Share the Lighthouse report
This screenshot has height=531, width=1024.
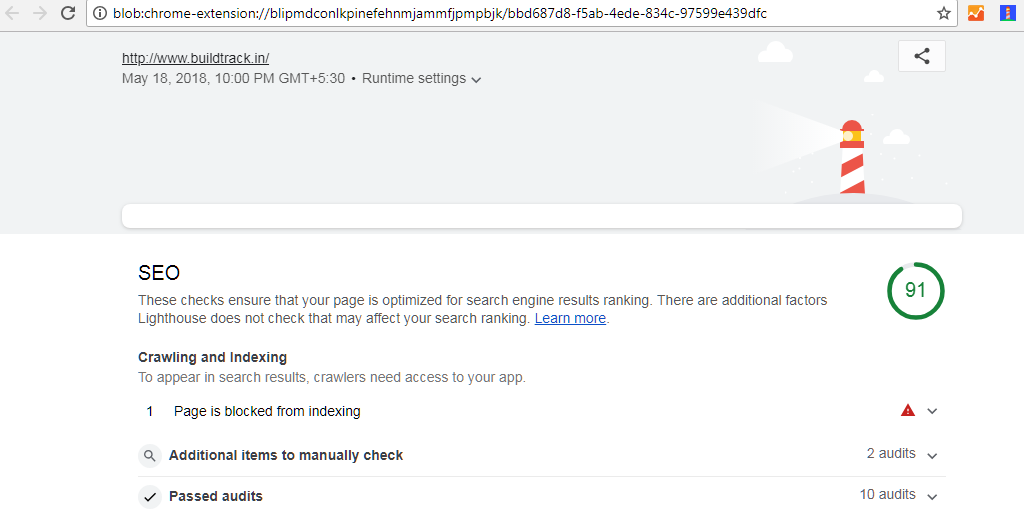[x=921, y=56]
